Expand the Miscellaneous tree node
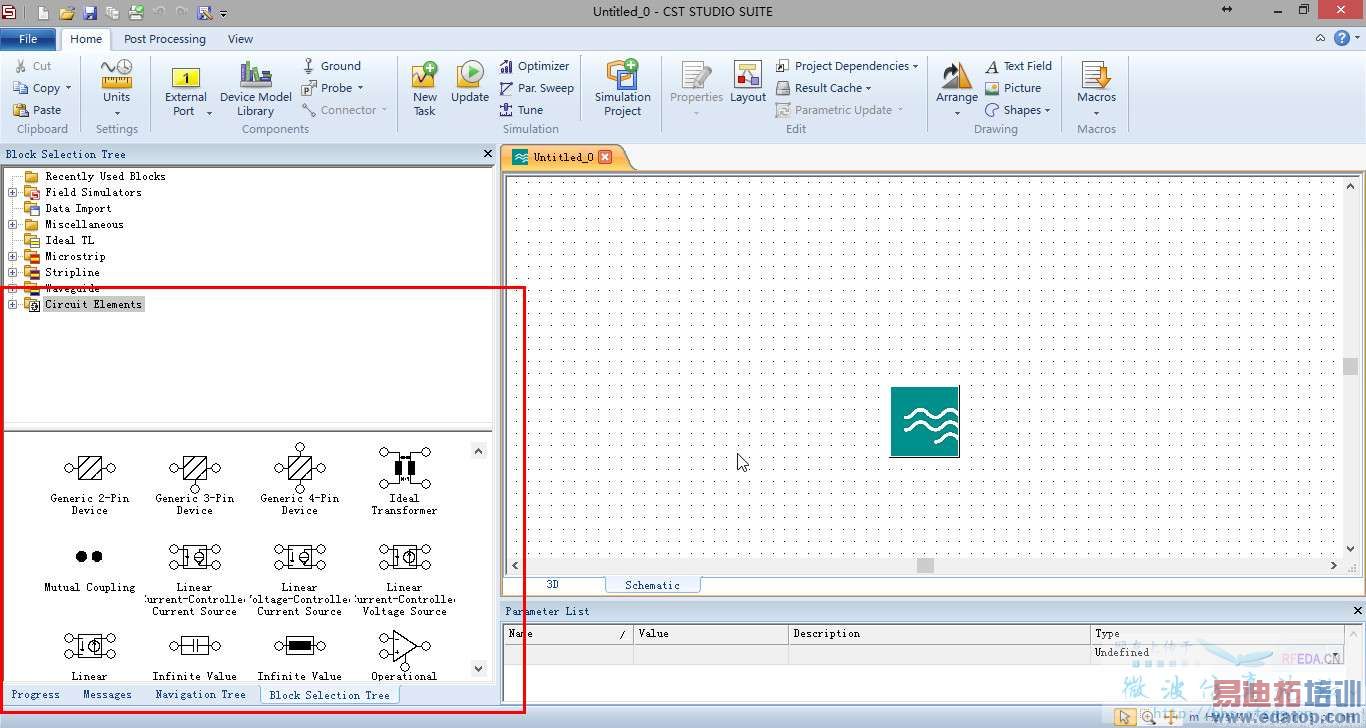Viewport: 1366px width, 728px height. pyautogui.click(x=13, y=224)
